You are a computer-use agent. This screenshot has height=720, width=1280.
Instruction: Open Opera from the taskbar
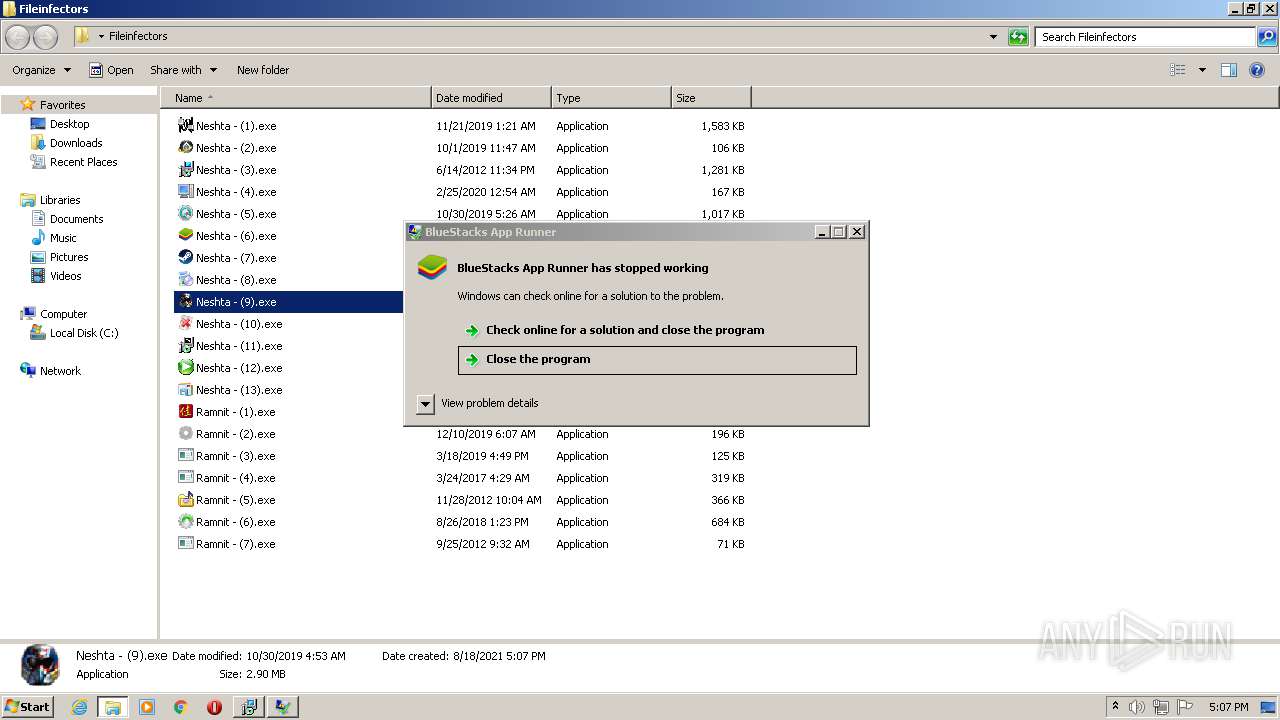click(214, 707)
